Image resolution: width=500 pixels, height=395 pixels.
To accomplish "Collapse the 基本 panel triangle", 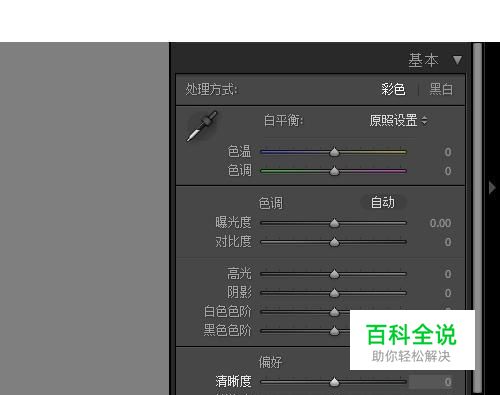I will 457,60.
